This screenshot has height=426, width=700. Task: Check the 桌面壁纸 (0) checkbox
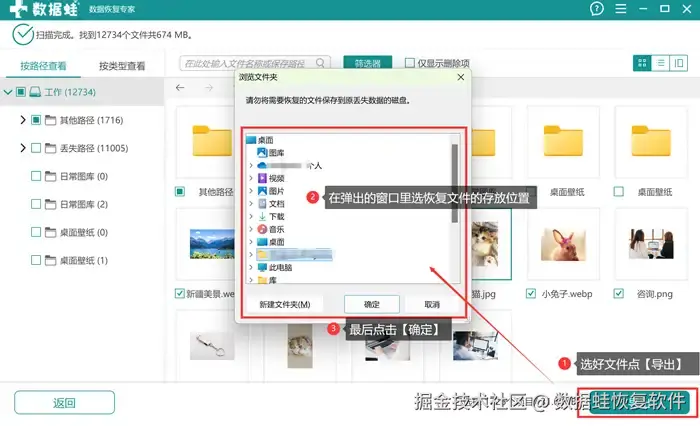(36, 232)
